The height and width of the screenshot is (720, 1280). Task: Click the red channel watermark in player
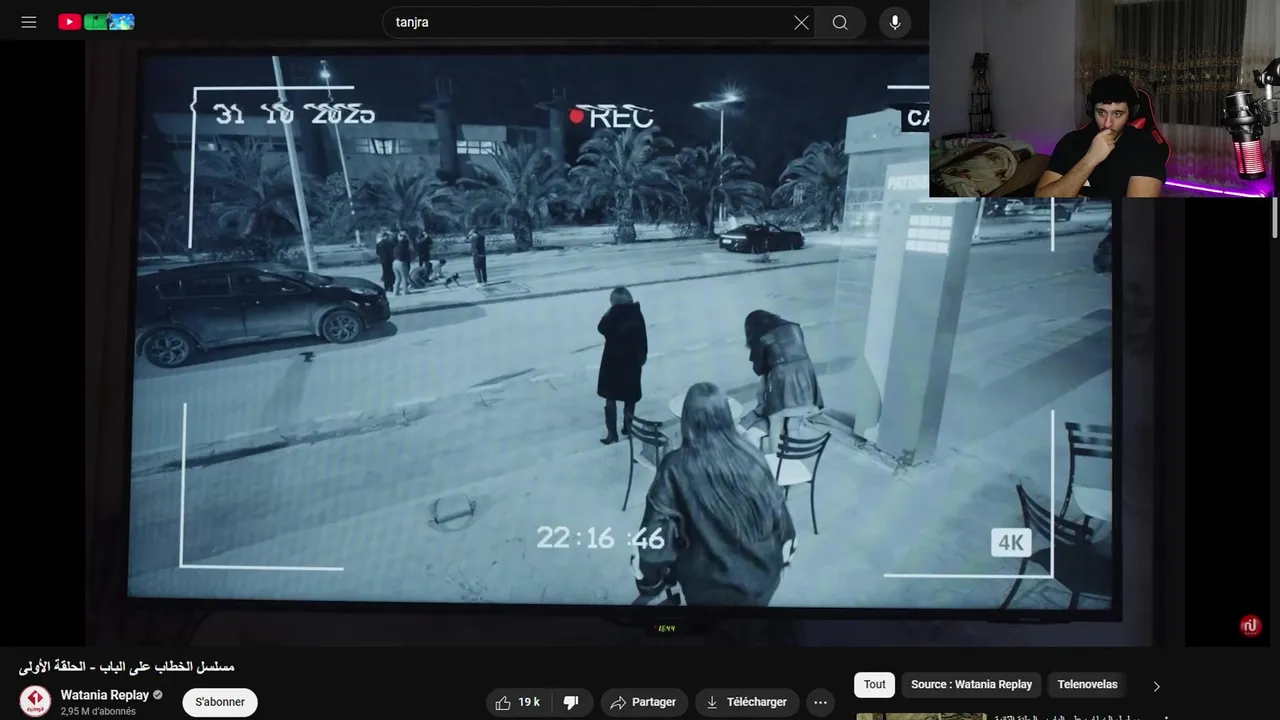(x=1250, y=626)
